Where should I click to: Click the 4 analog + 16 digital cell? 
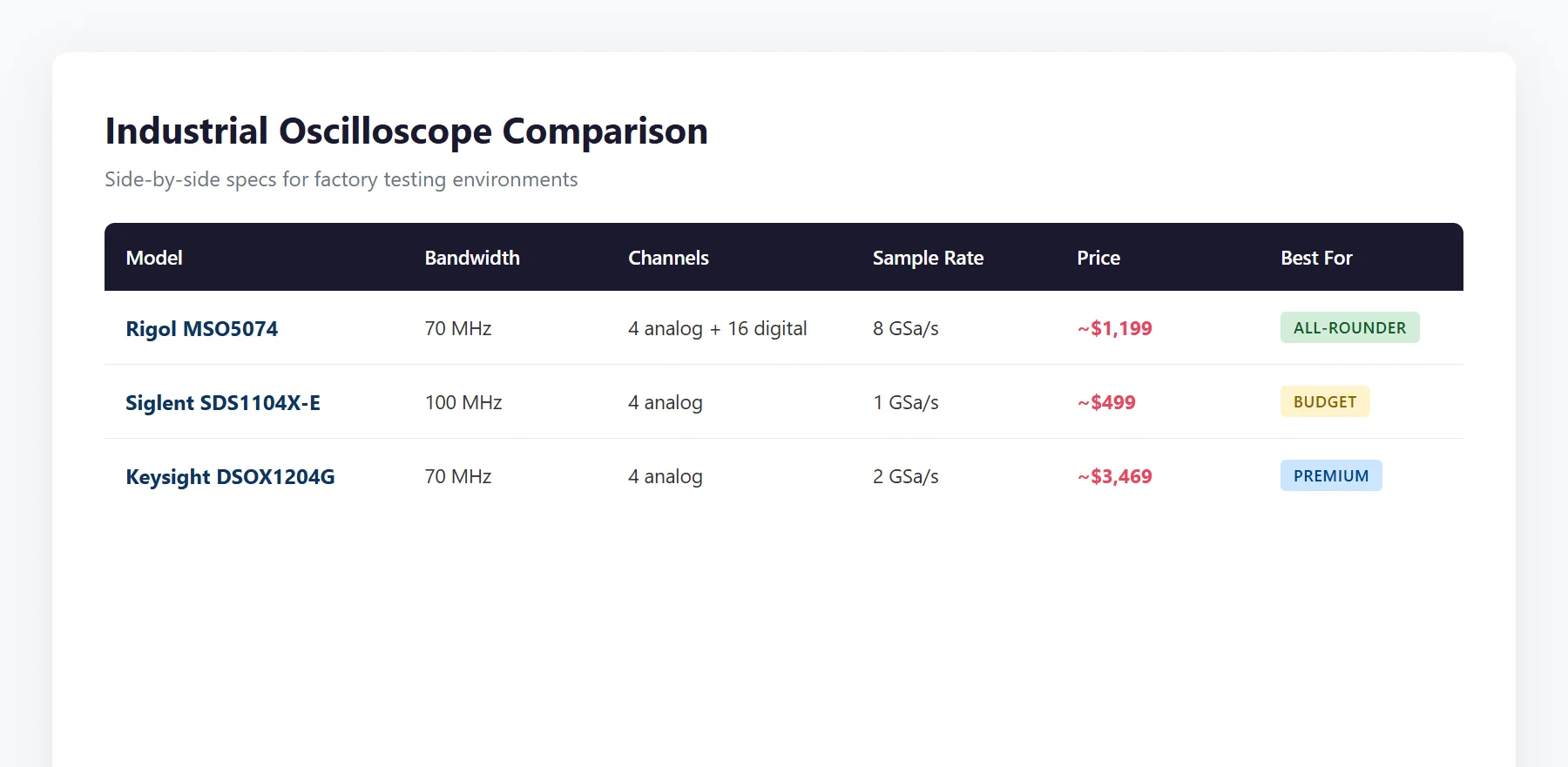tap(718, 328)
